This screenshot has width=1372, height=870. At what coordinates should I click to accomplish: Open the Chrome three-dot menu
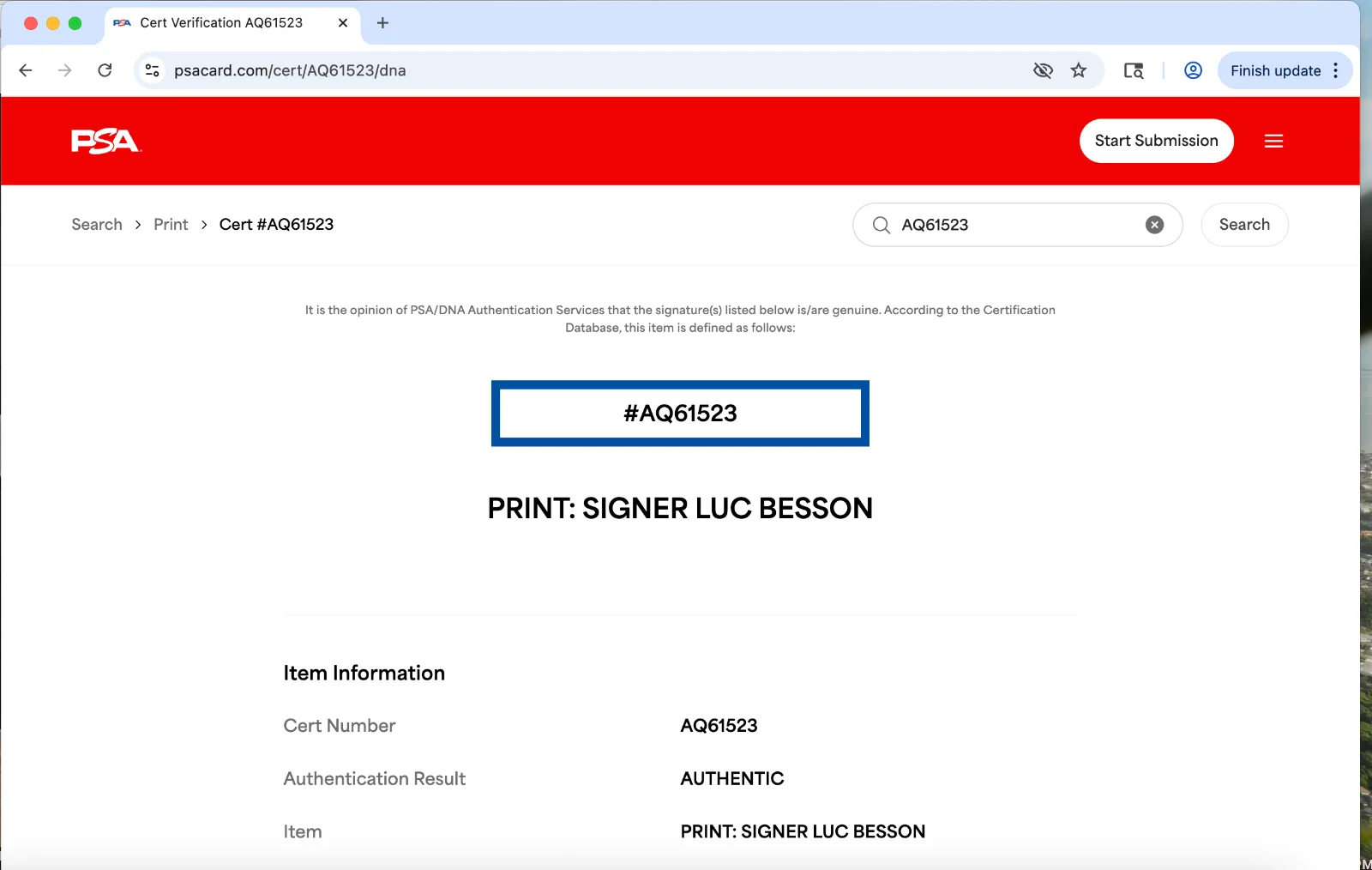(x=1336, y=70)
